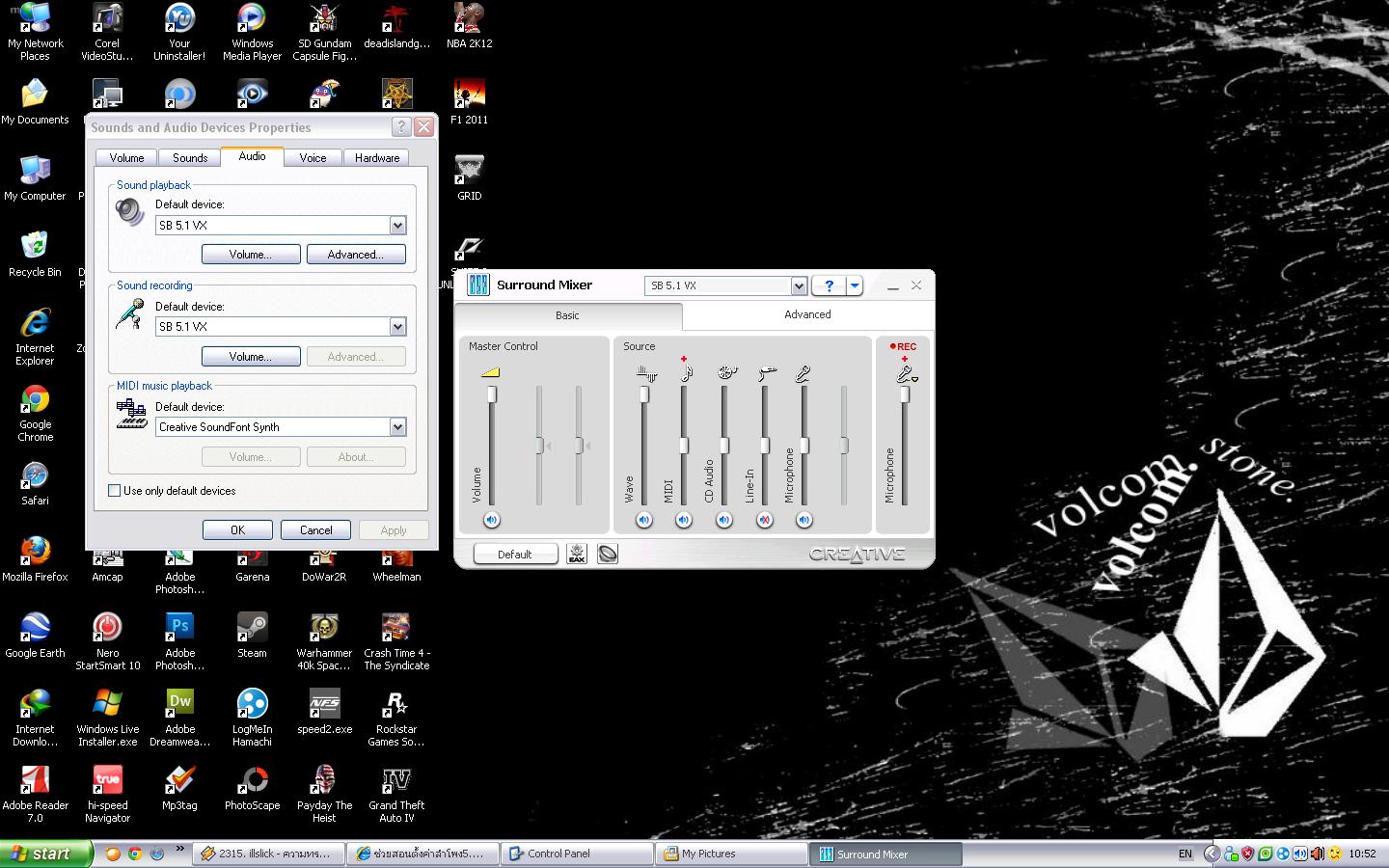Enable Use only default devices checkbox
1389x868 pixels.
115,491
